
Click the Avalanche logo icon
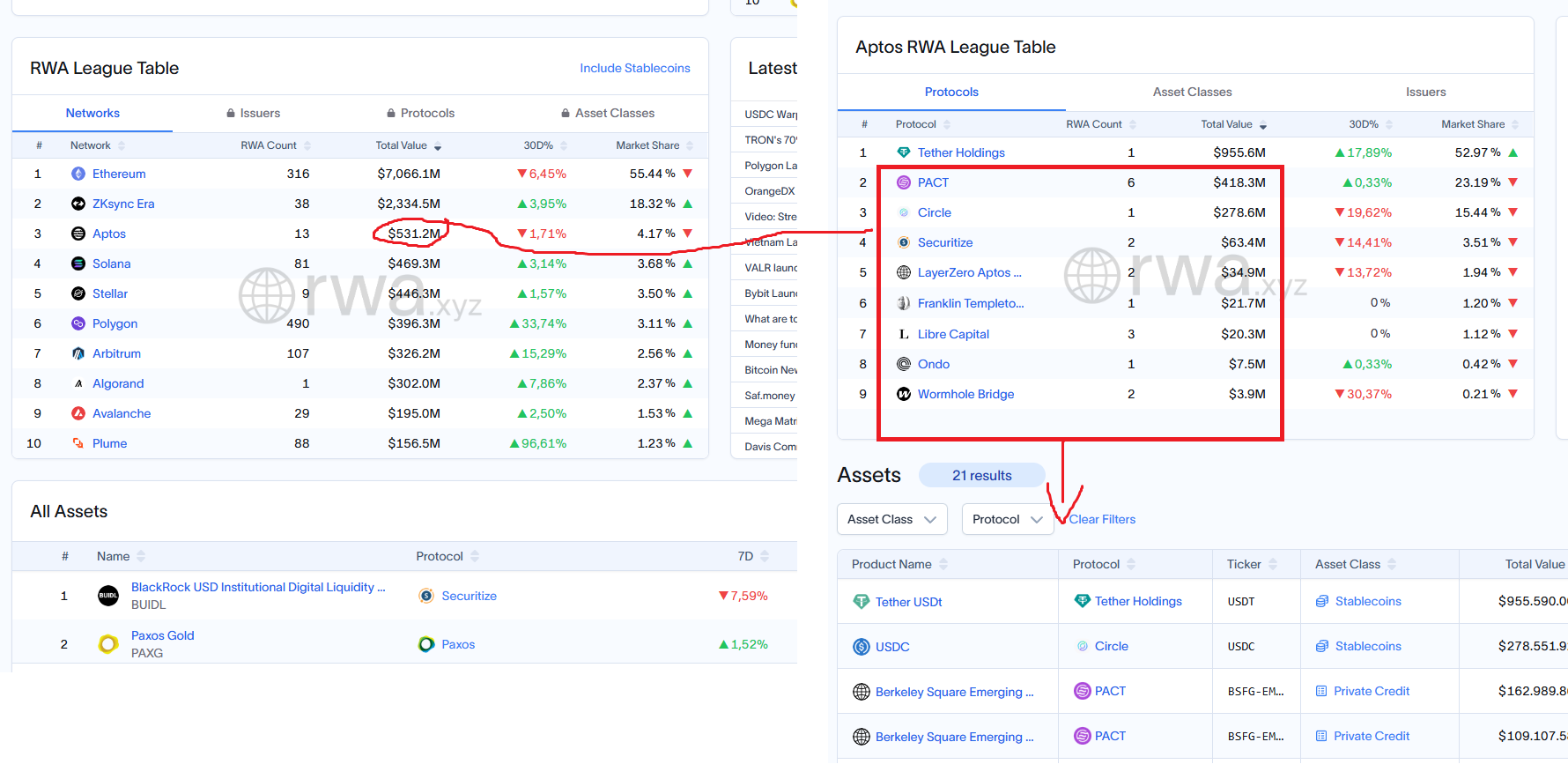(78, 413)
